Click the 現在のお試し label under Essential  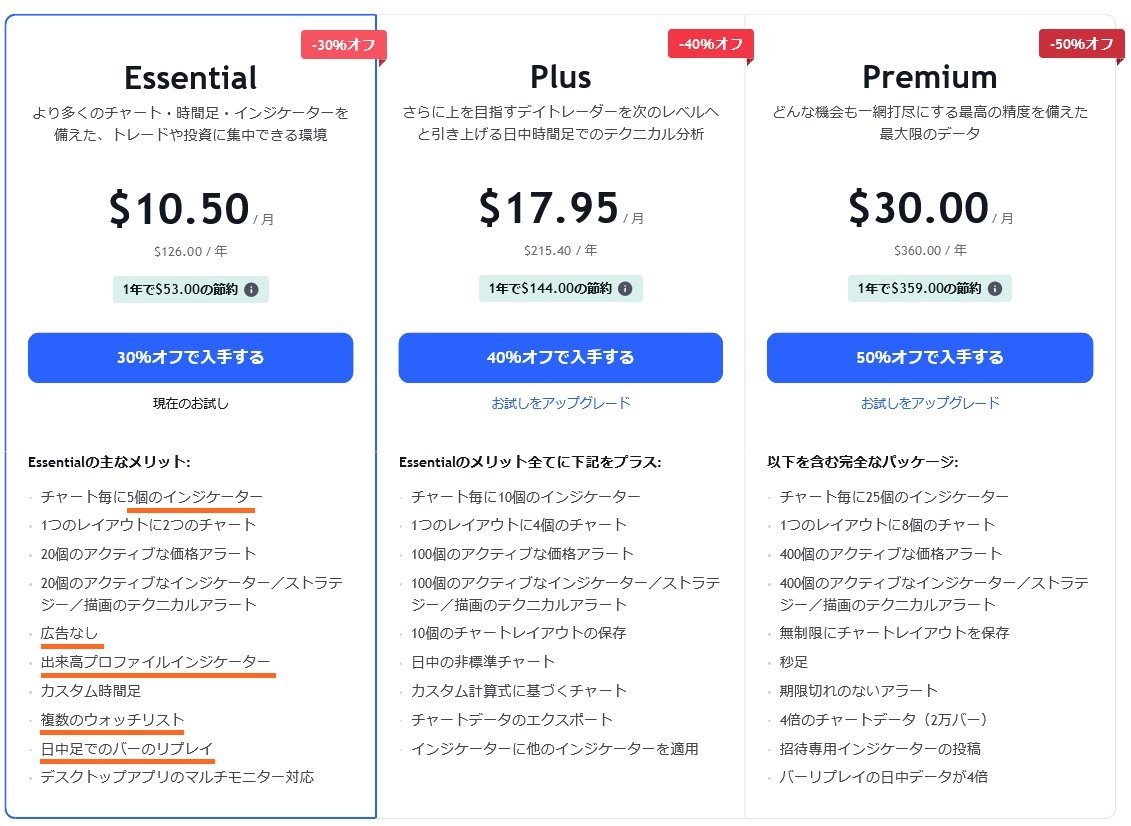pyautogui.click(x=191, y=402)
